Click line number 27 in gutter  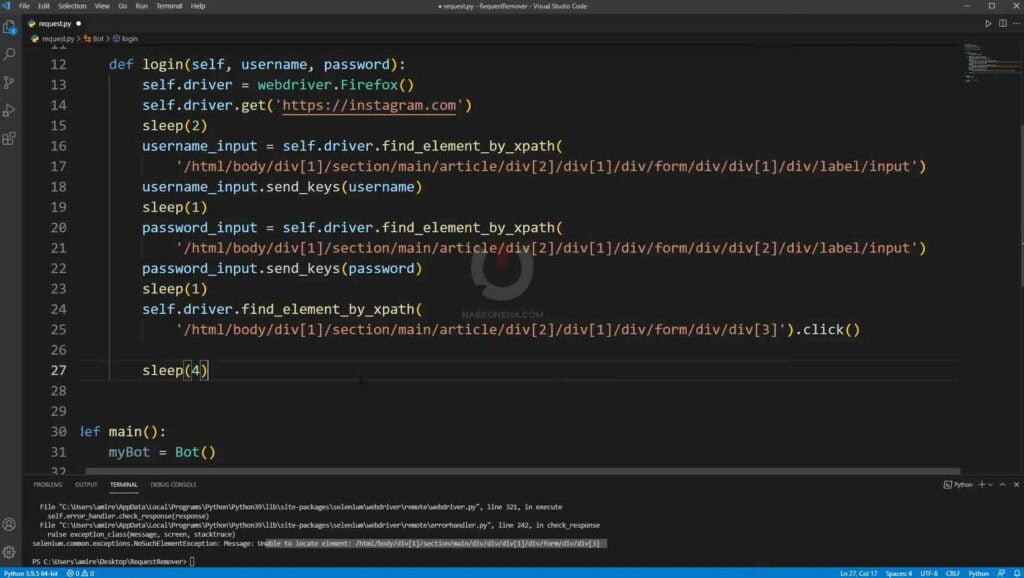[58, 370]
